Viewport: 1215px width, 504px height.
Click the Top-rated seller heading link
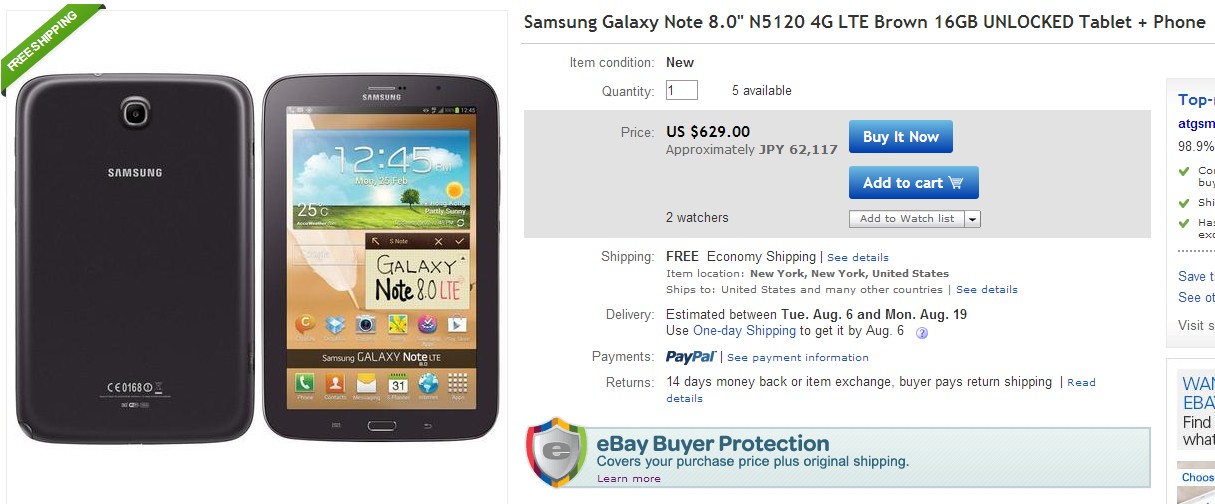1196,99
